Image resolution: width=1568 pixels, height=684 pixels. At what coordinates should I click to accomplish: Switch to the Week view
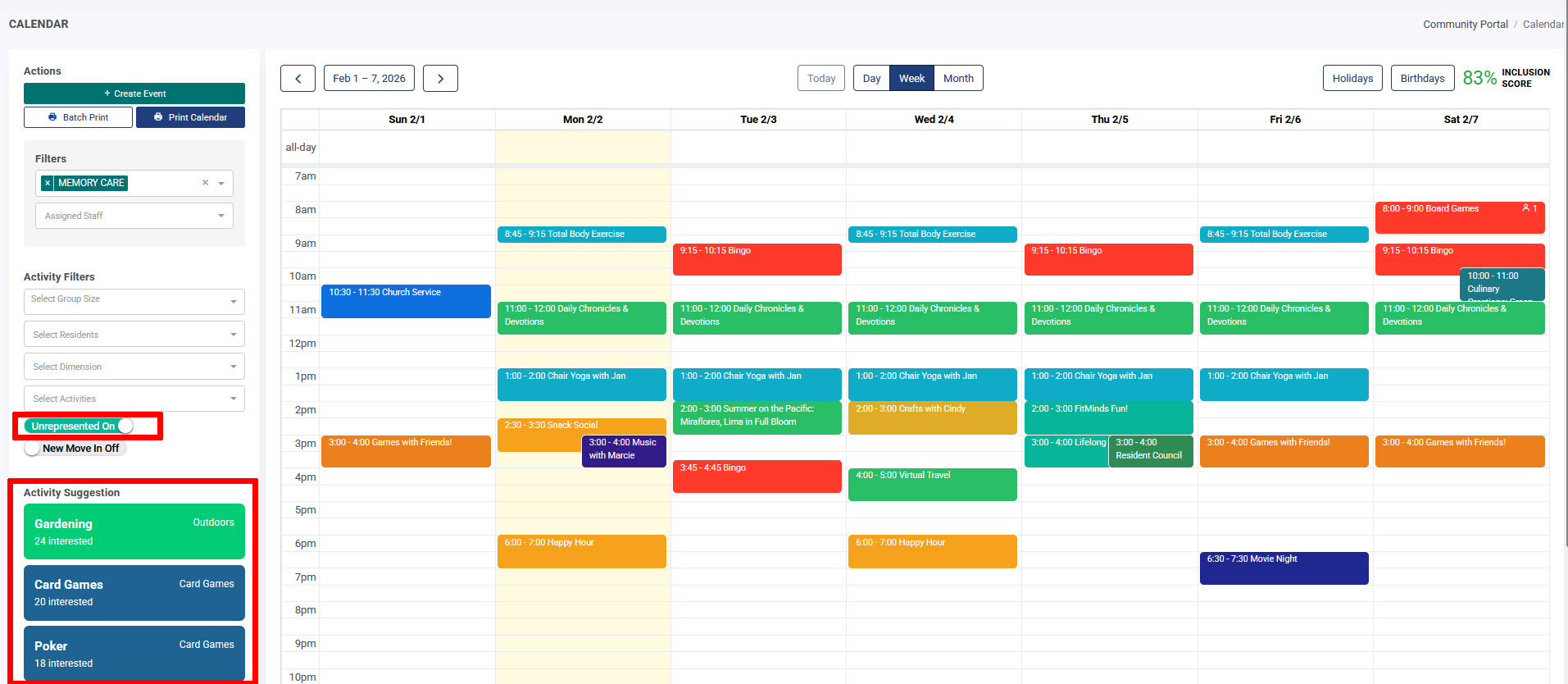tap(911, 79)
